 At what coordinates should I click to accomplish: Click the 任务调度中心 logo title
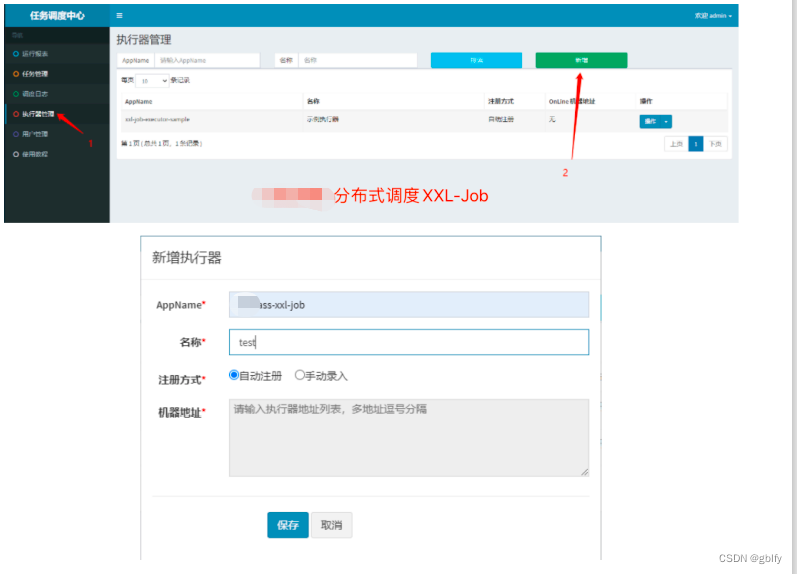pyautogui.click(x=57, y=16)
